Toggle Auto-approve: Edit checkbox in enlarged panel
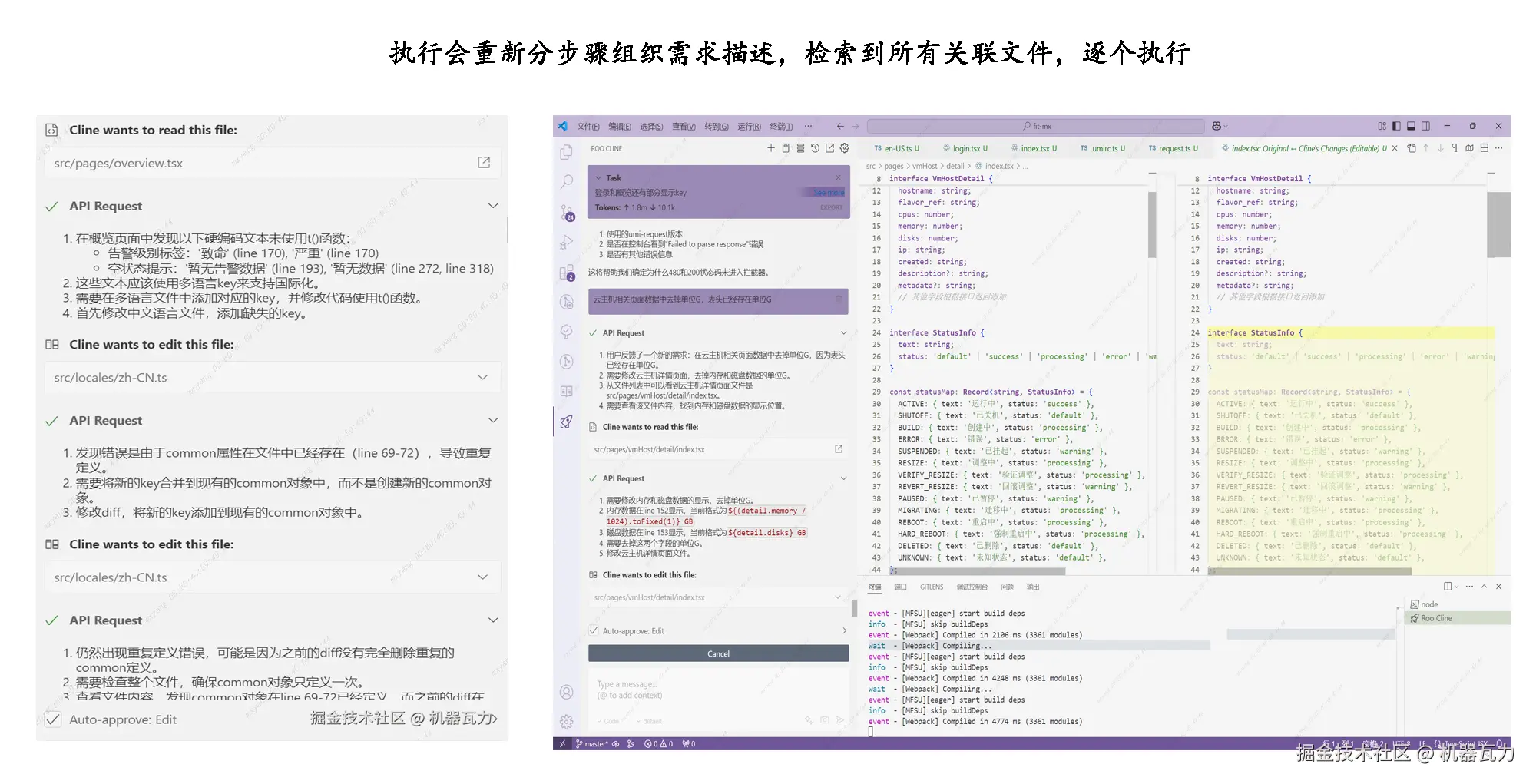 (53, 719)
